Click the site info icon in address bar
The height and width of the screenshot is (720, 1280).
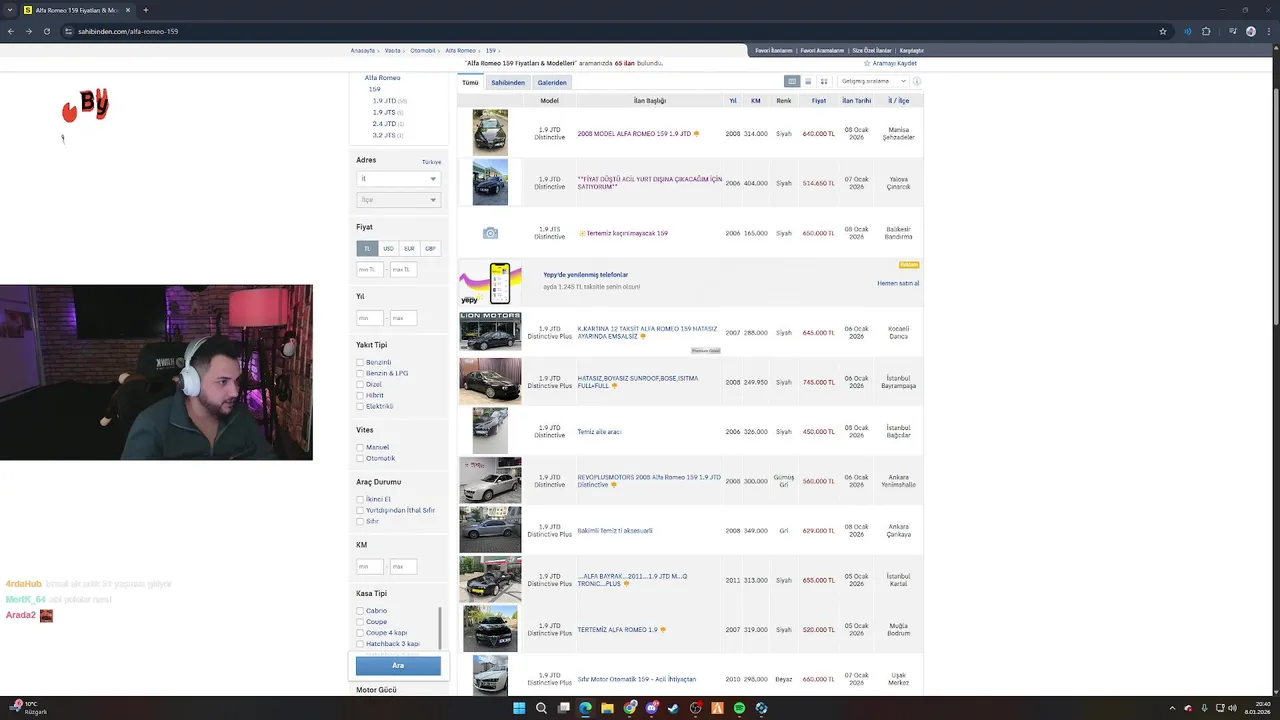[69, 31]
